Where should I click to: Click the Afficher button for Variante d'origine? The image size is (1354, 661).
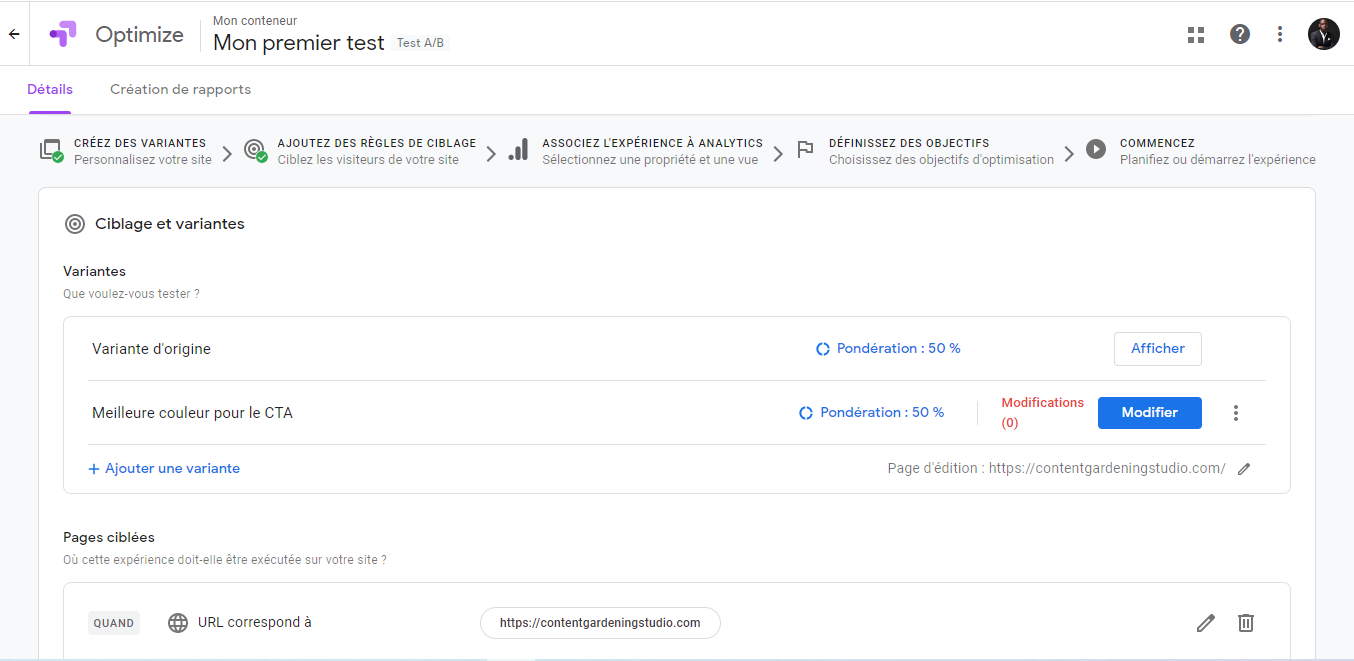click(x=1157, y=348)
